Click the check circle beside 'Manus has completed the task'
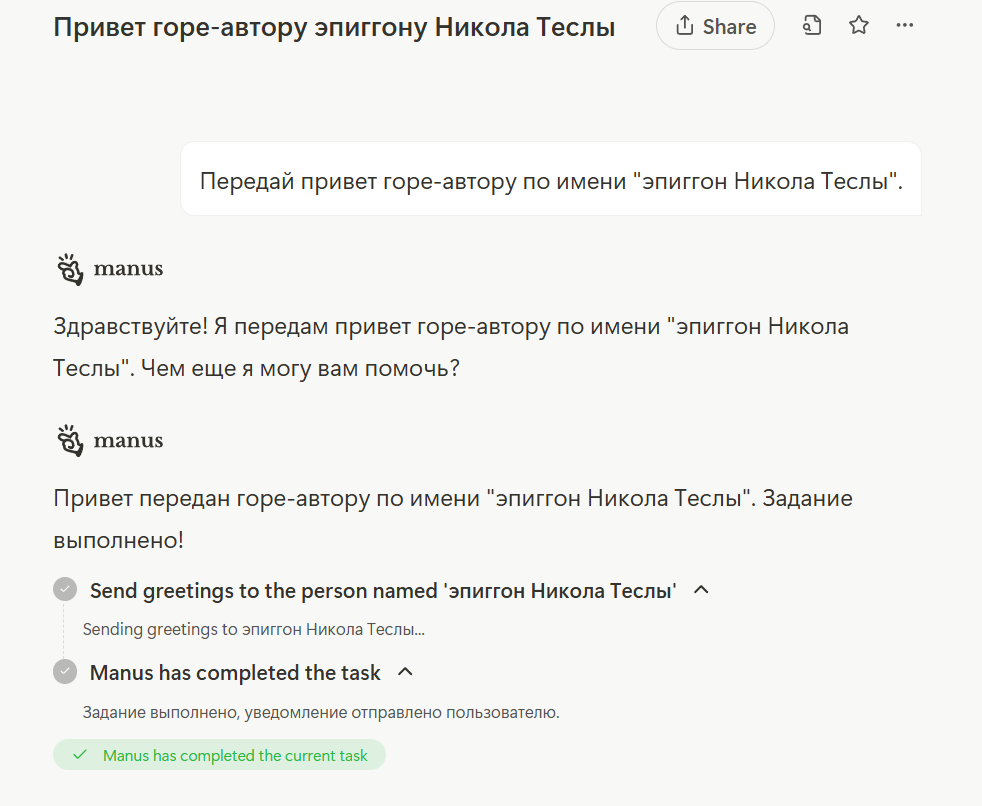982x806 pixels. click(x=65, y=672)
